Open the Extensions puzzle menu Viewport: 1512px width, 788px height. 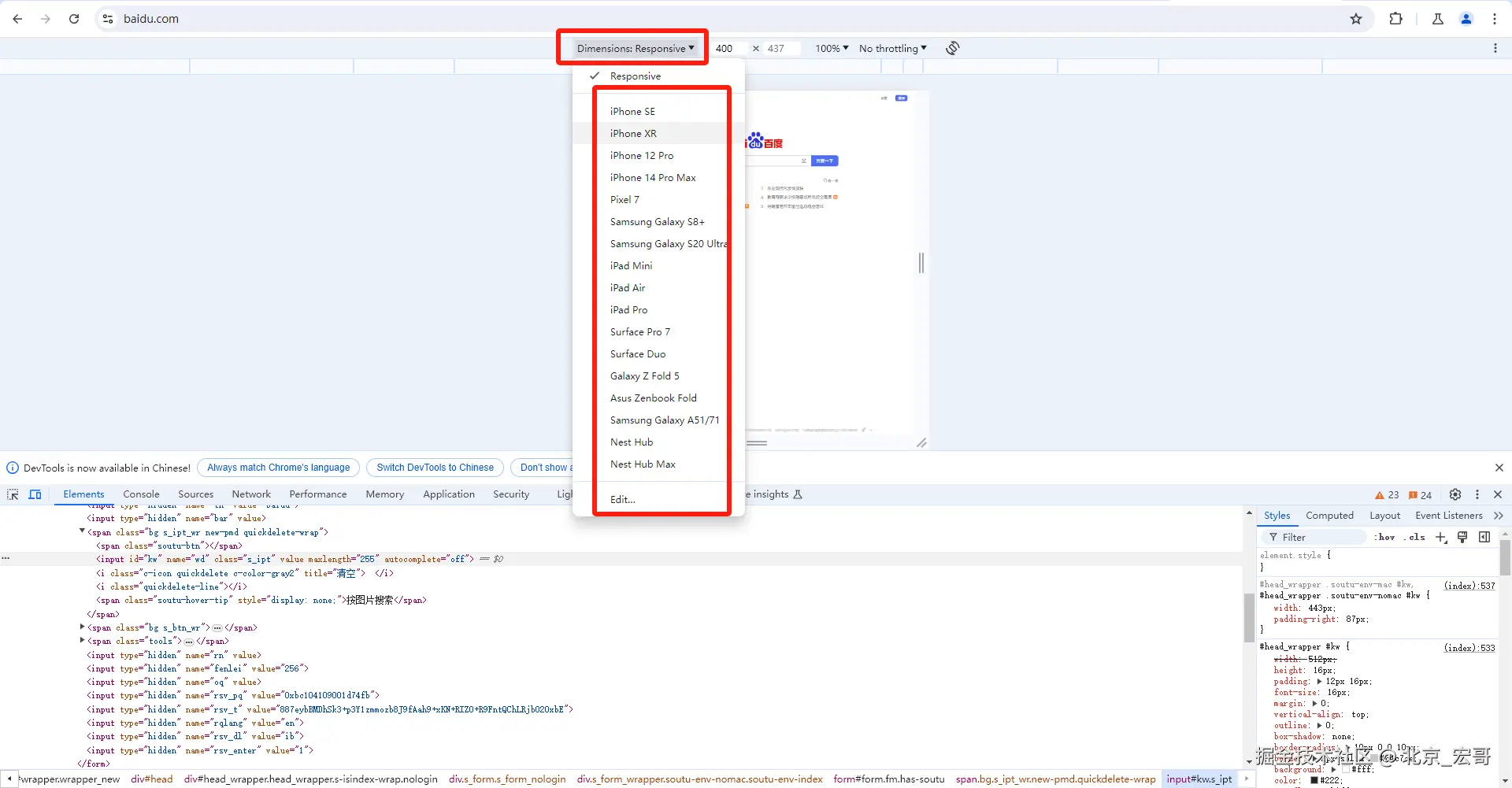click(x=1395, y=19)
